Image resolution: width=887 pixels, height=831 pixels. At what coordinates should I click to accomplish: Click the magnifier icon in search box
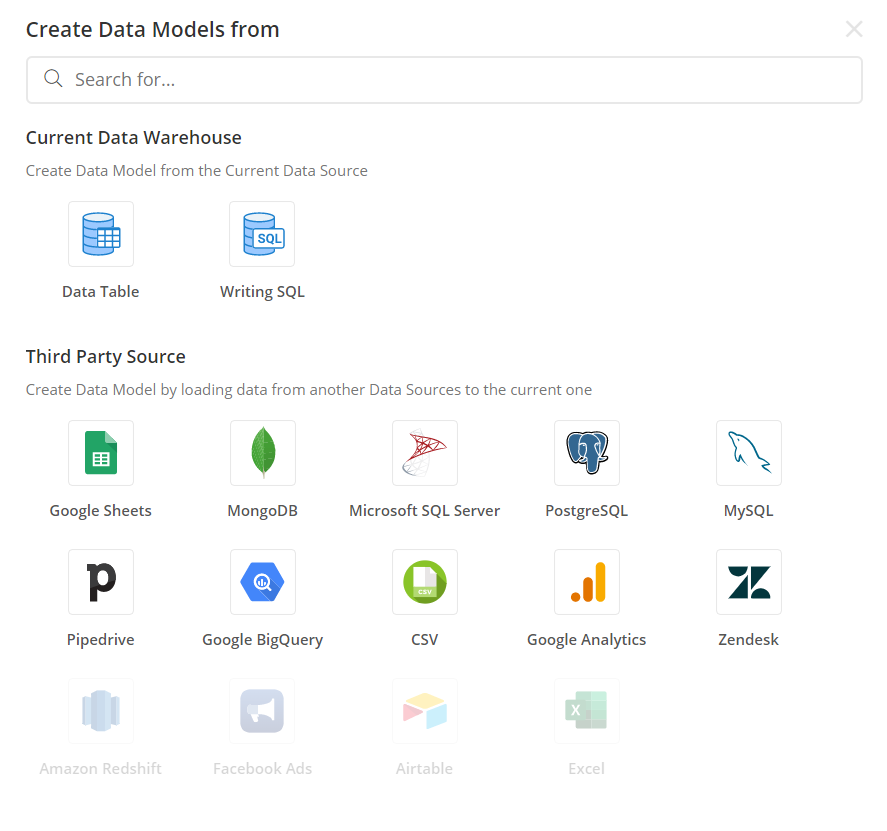tap(53, 79)
